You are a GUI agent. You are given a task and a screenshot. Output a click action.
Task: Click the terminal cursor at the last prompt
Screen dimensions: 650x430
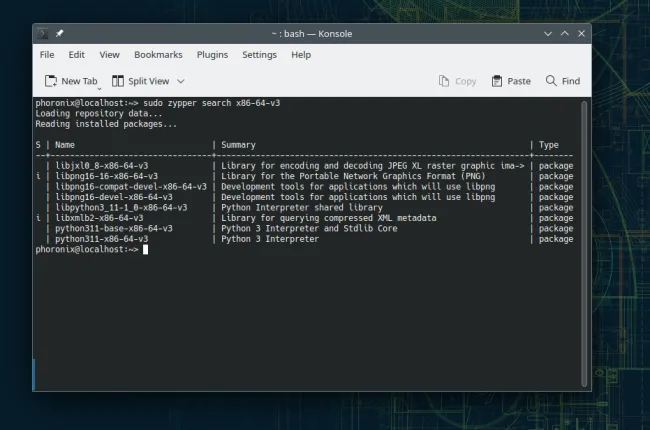(x=146, y=249)
